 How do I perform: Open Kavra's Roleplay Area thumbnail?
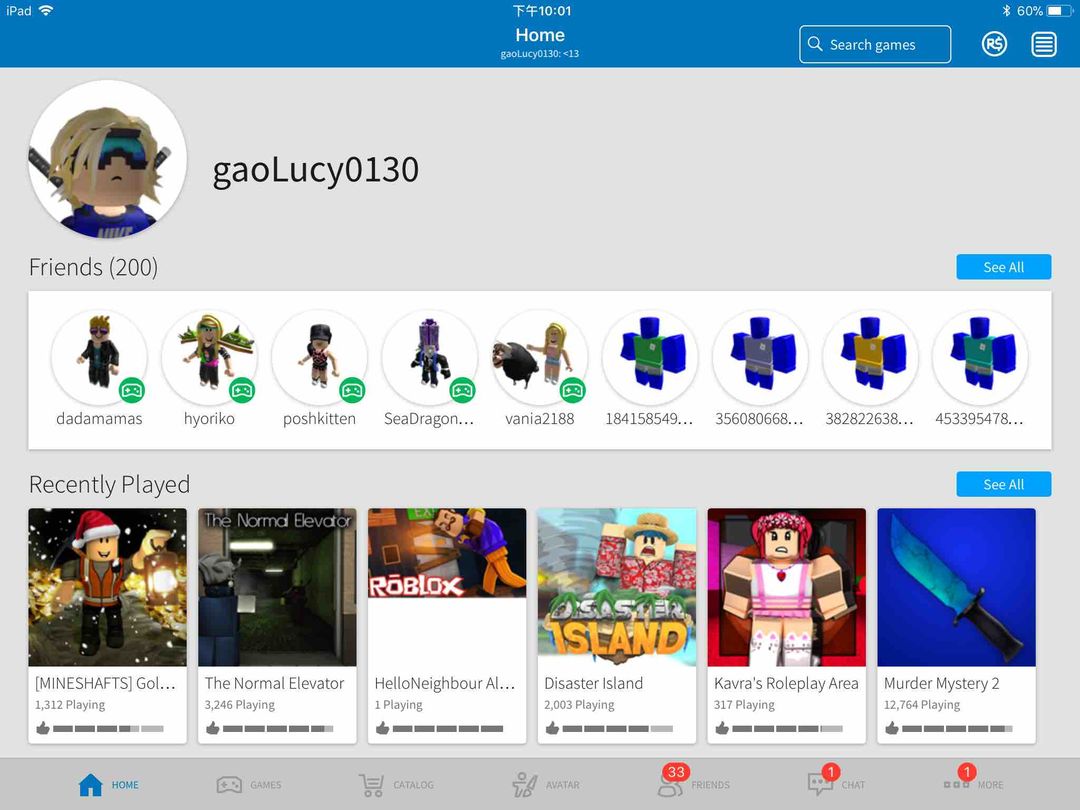point(787,588)
